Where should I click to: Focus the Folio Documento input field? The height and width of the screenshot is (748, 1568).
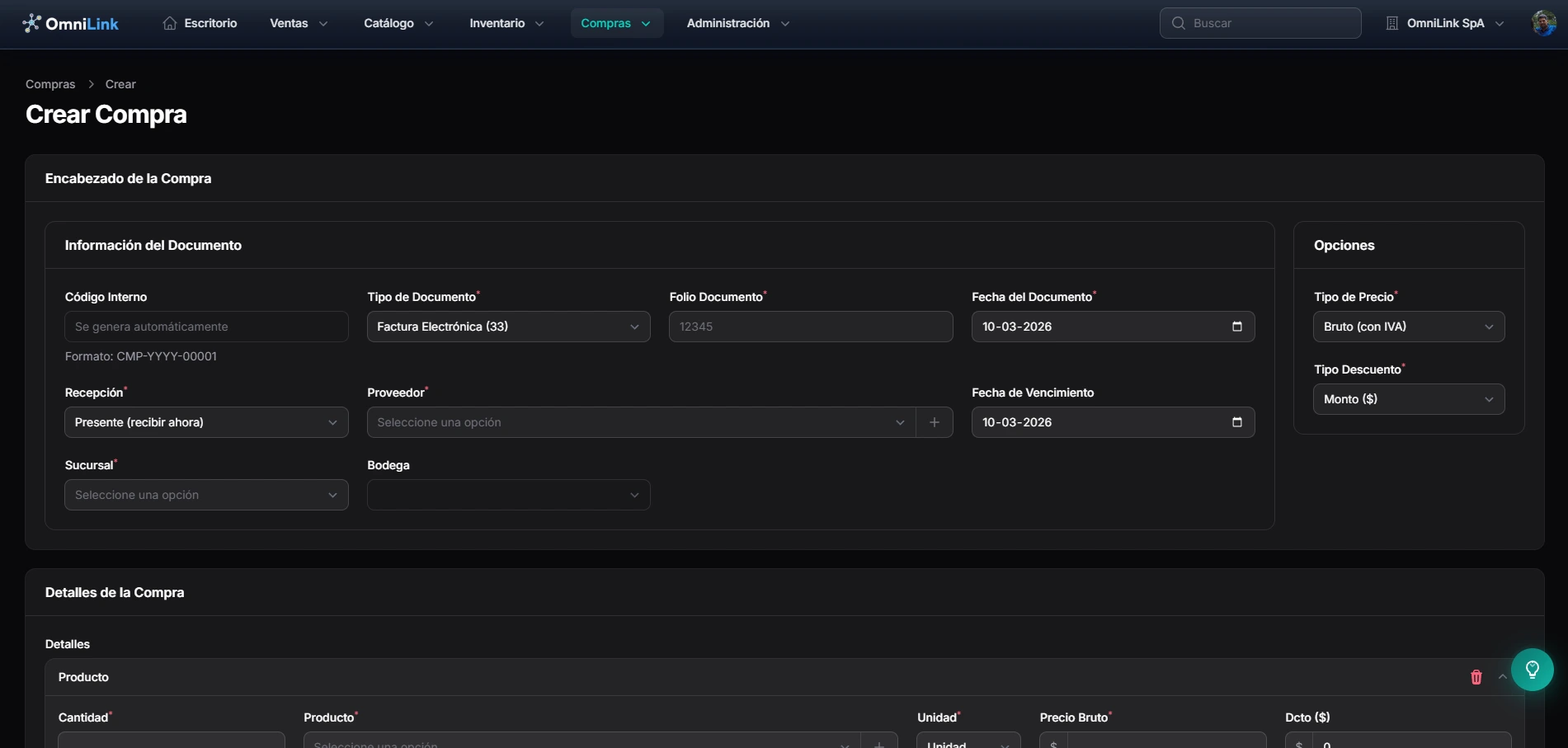coord(811,327)
